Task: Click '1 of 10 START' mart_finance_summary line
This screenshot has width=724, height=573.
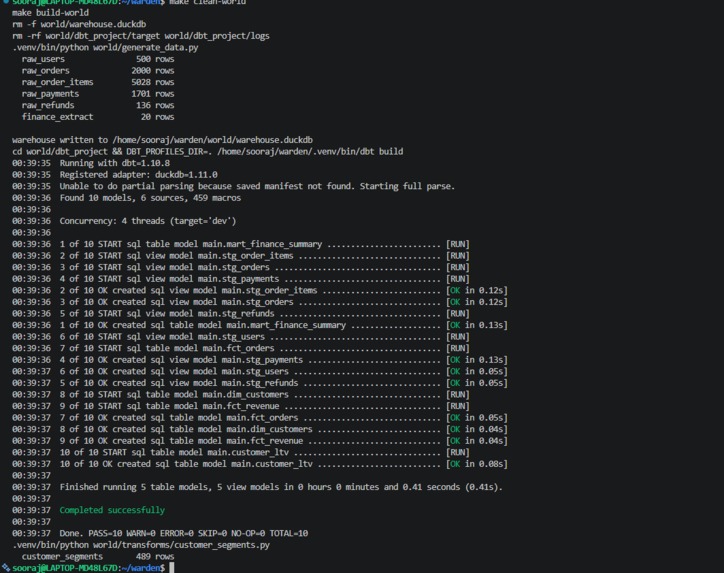Action: click(241, 244)
